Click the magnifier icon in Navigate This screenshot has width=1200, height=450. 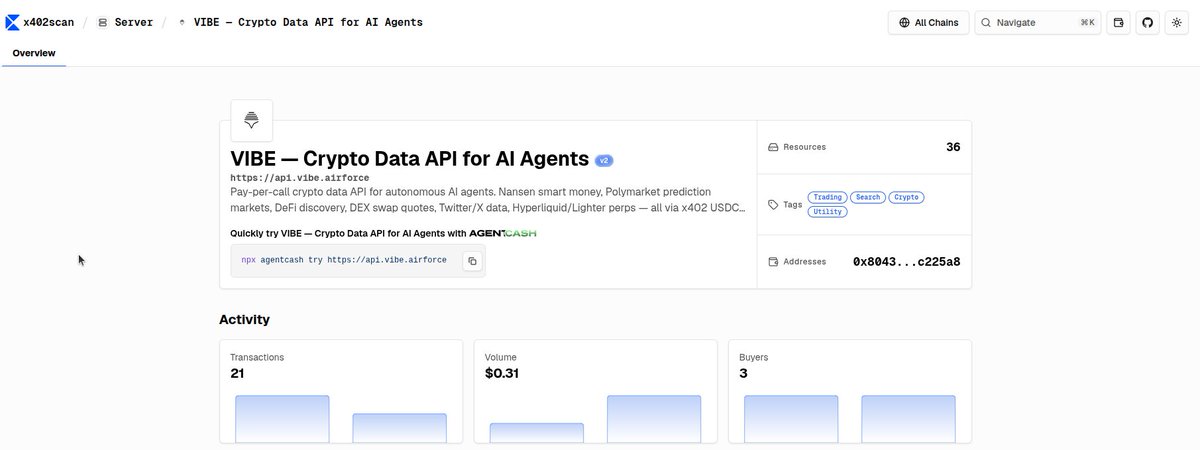pos(986,22)
